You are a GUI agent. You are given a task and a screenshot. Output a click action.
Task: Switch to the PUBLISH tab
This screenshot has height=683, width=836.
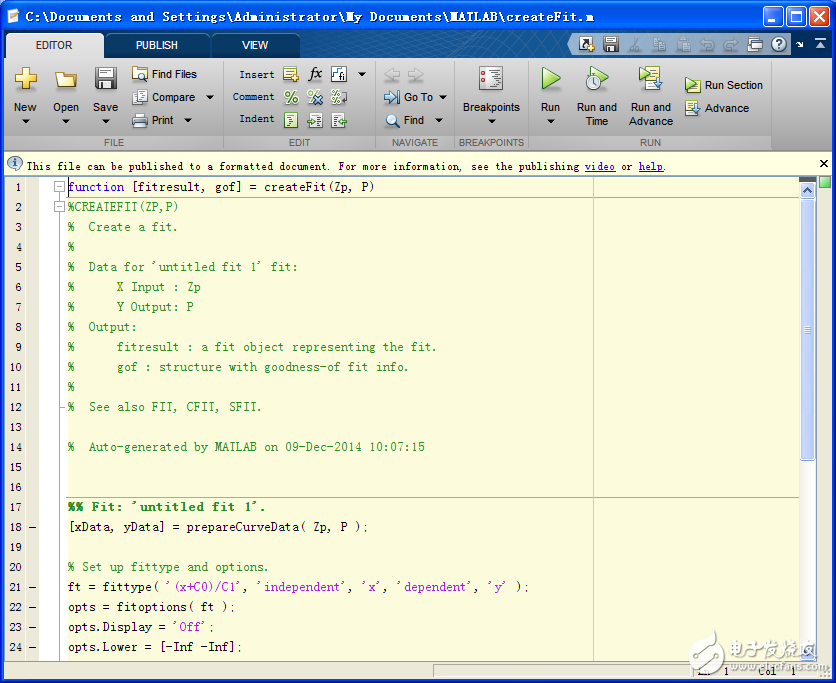tap(157, 45)
